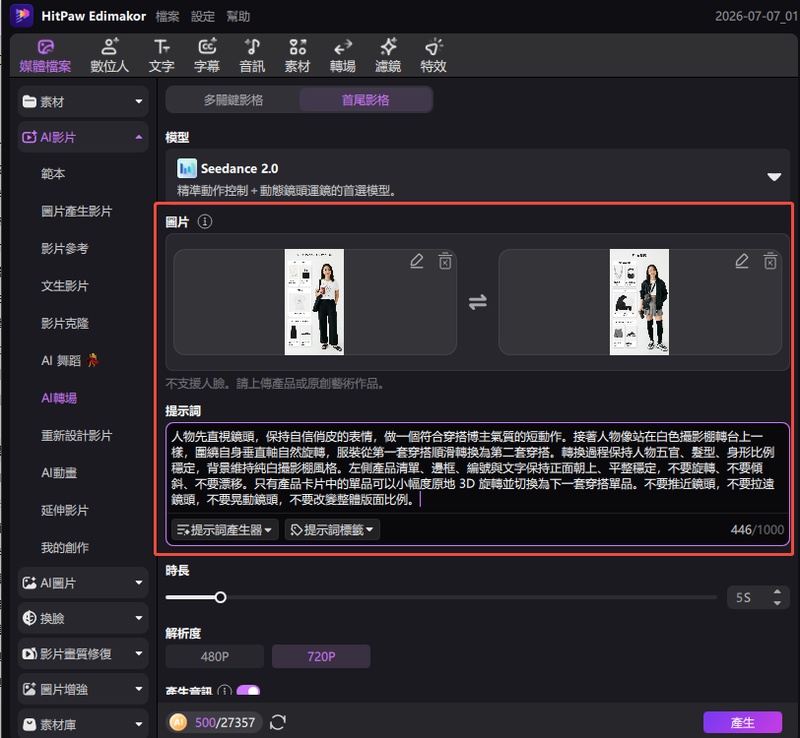Open the 特效 effects tool

[x=433, y=56]
